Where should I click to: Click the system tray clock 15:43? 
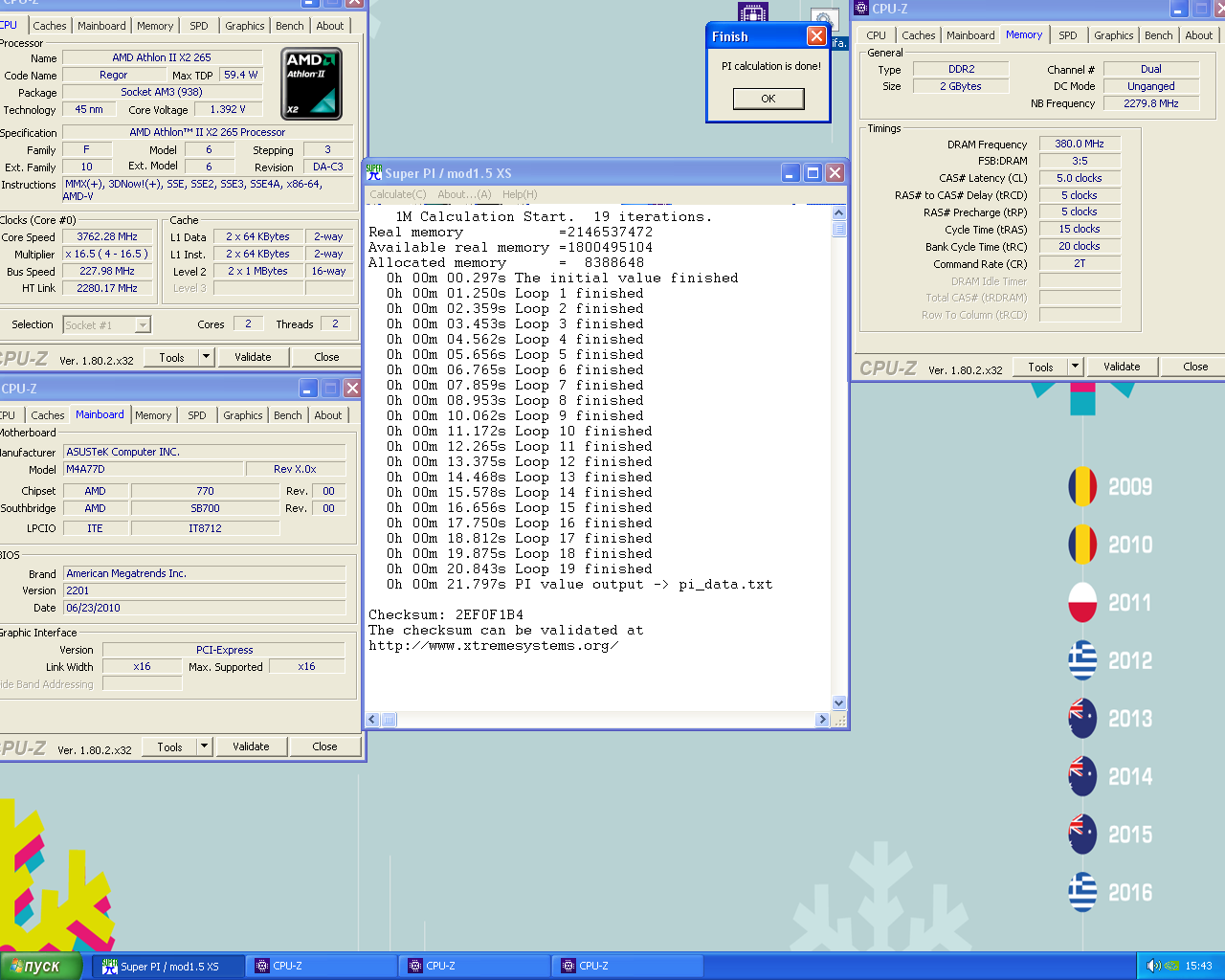(1198, 966)
